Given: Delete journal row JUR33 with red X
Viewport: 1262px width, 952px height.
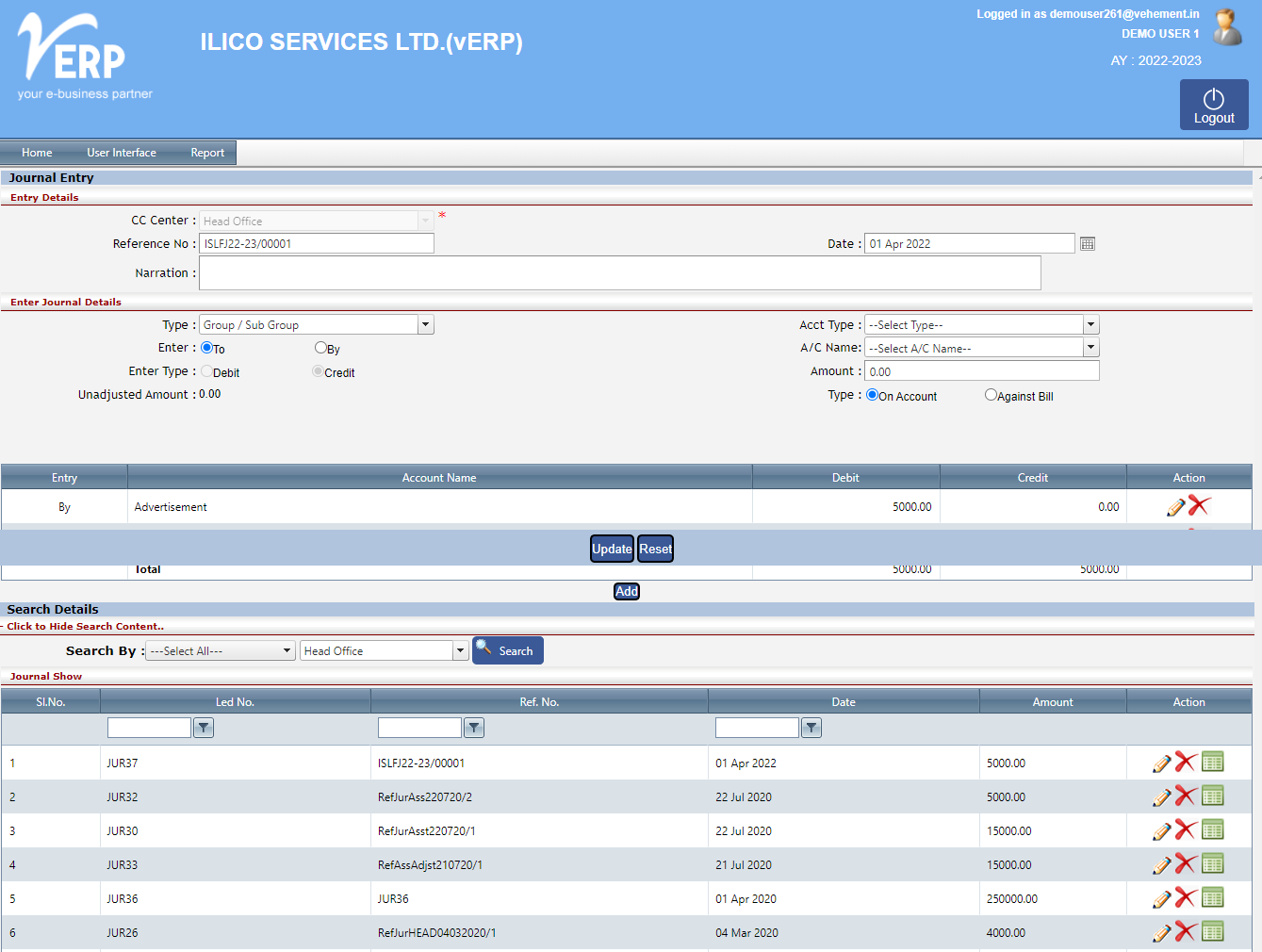Looking at the screenshot, I should (x=1186, y=864).
